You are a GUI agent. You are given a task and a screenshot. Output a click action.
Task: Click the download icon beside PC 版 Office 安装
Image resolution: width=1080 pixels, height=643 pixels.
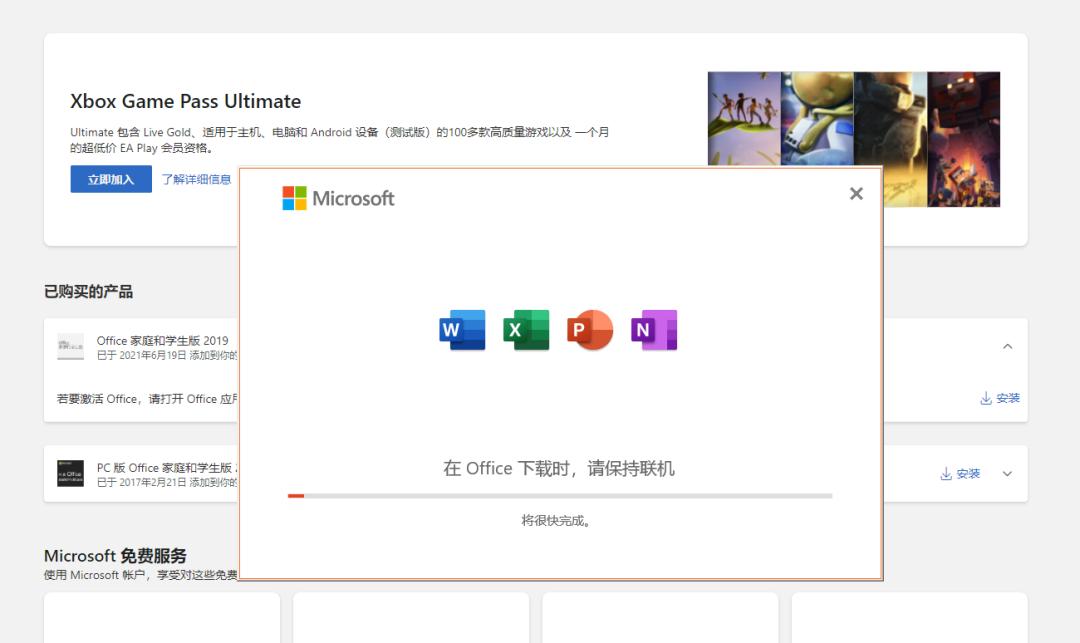click(946, 473)
